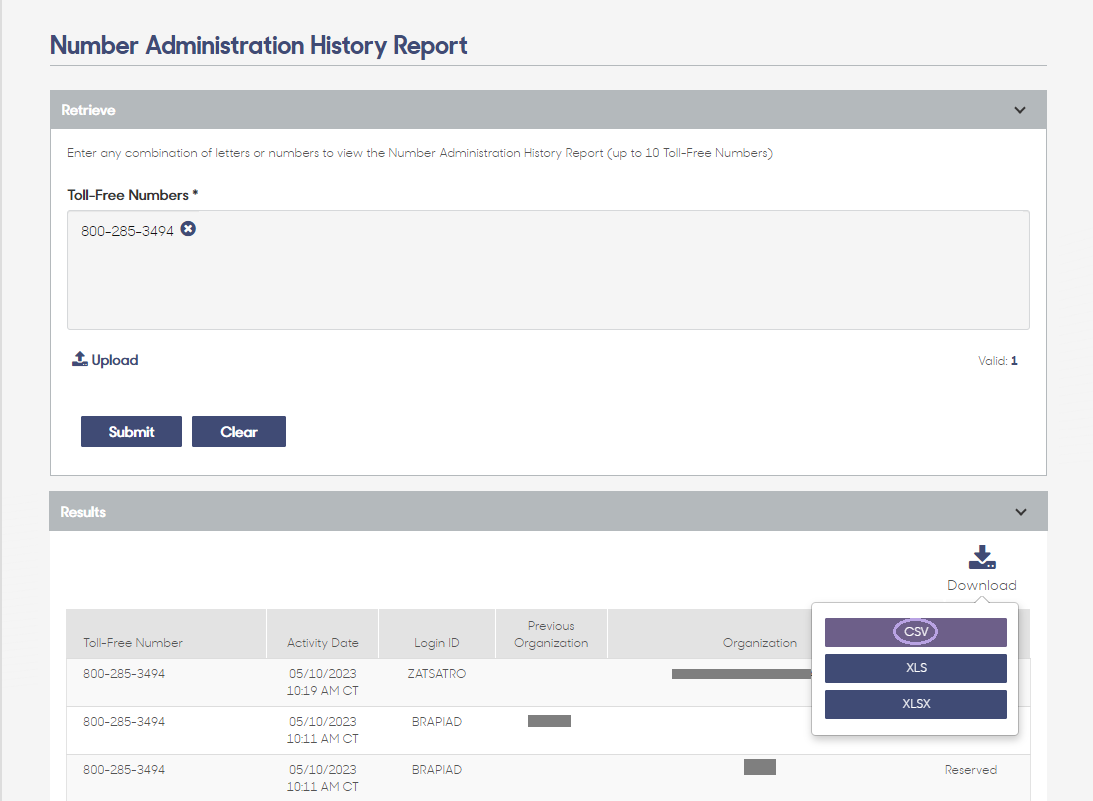Focus the Toll-Free Numbers input area
1093x801 pixels.
coord(548,270)
